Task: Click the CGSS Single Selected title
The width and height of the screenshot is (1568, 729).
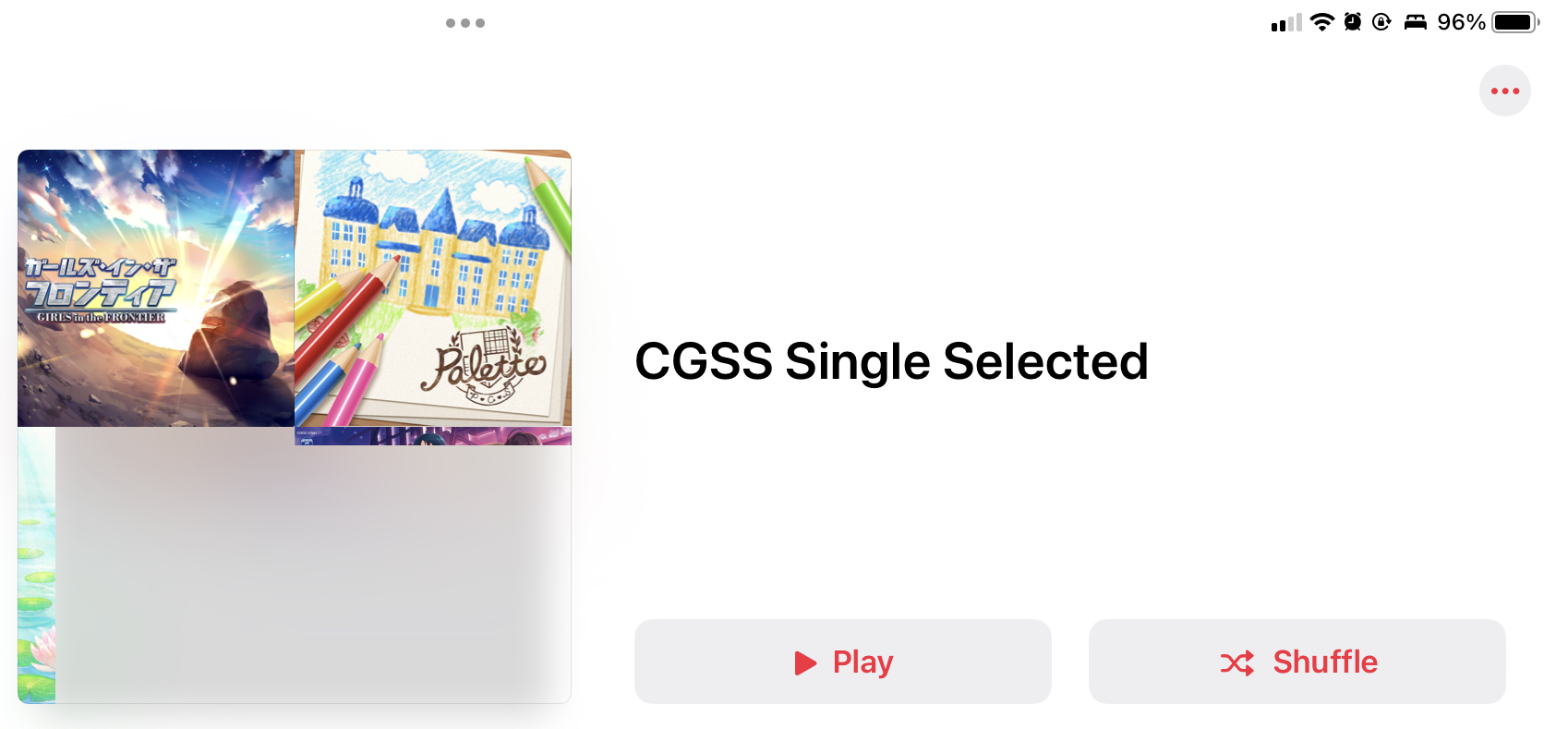Action: (x=891, y=361)
